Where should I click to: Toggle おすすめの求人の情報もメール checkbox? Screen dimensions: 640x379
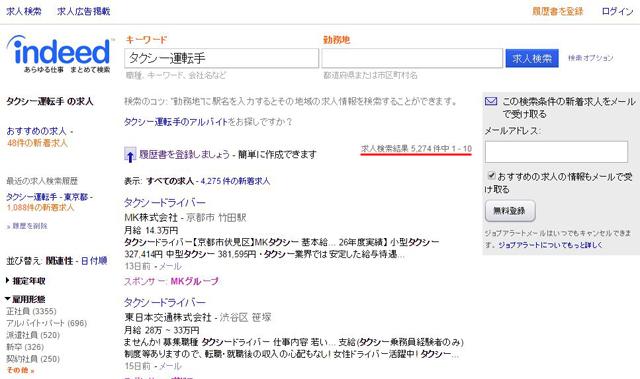click(491, 176)
